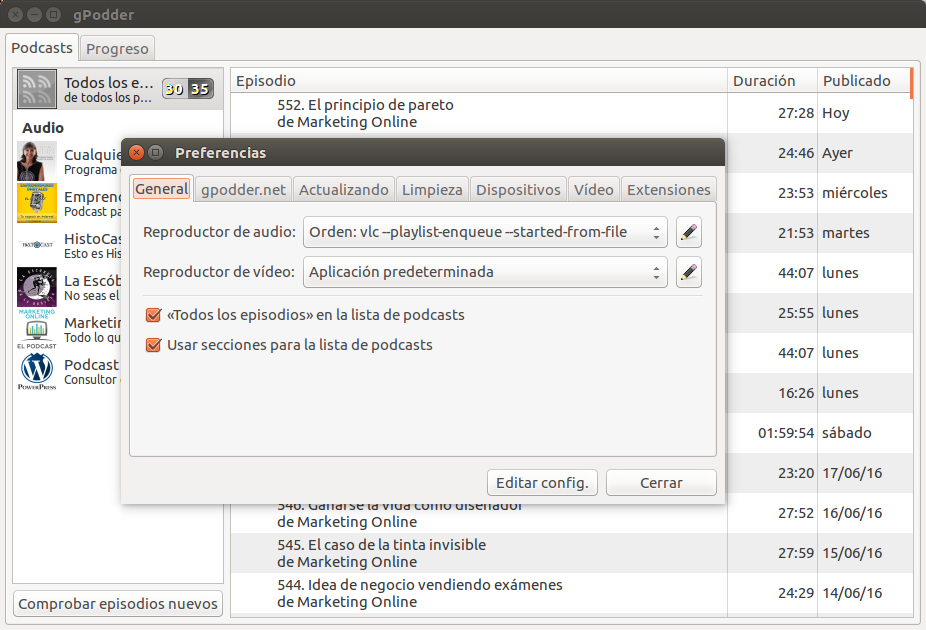Click the edit pencil for audio player

(689, 232)
